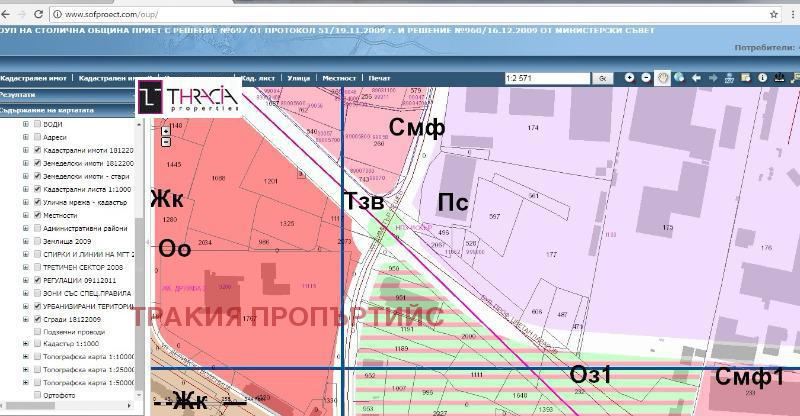
Task: Uncheck Земеделски имоти - стари layer
Action: (37, 176)
